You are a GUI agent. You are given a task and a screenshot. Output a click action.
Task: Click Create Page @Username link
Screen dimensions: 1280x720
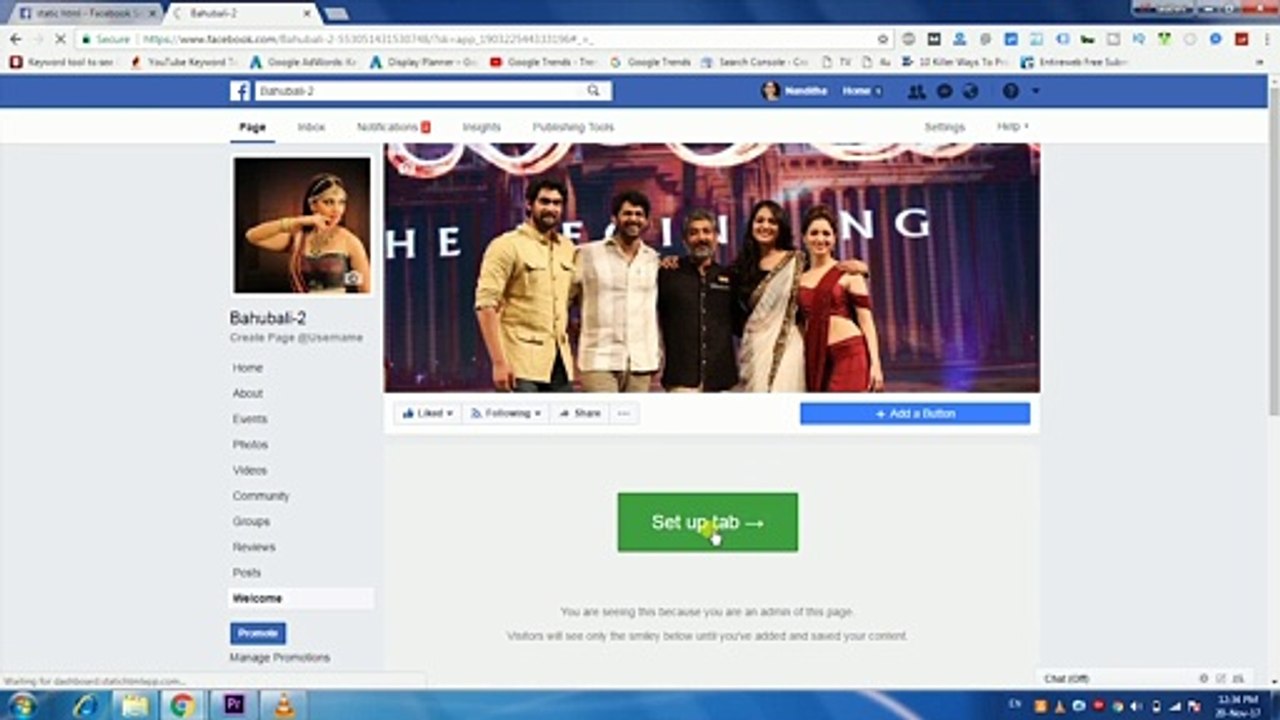coord(296,338)
